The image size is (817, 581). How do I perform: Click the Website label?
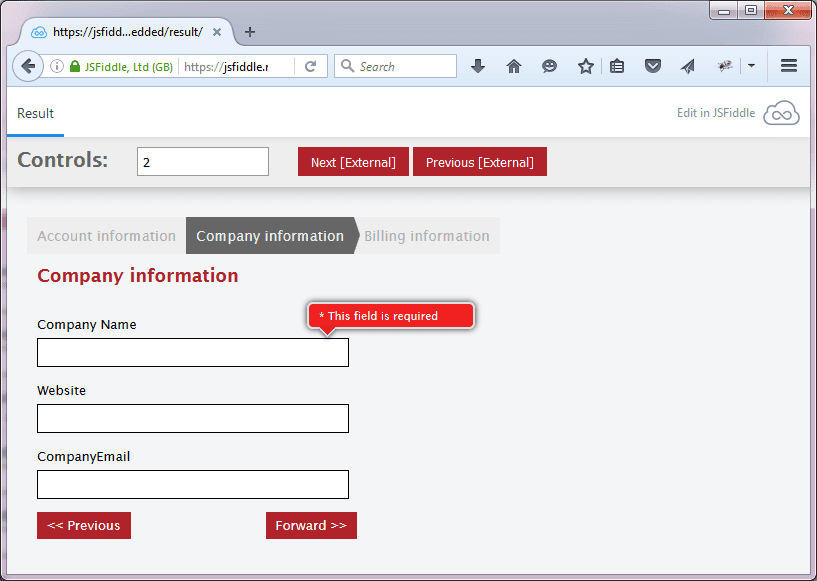click(x=61, y=390)
